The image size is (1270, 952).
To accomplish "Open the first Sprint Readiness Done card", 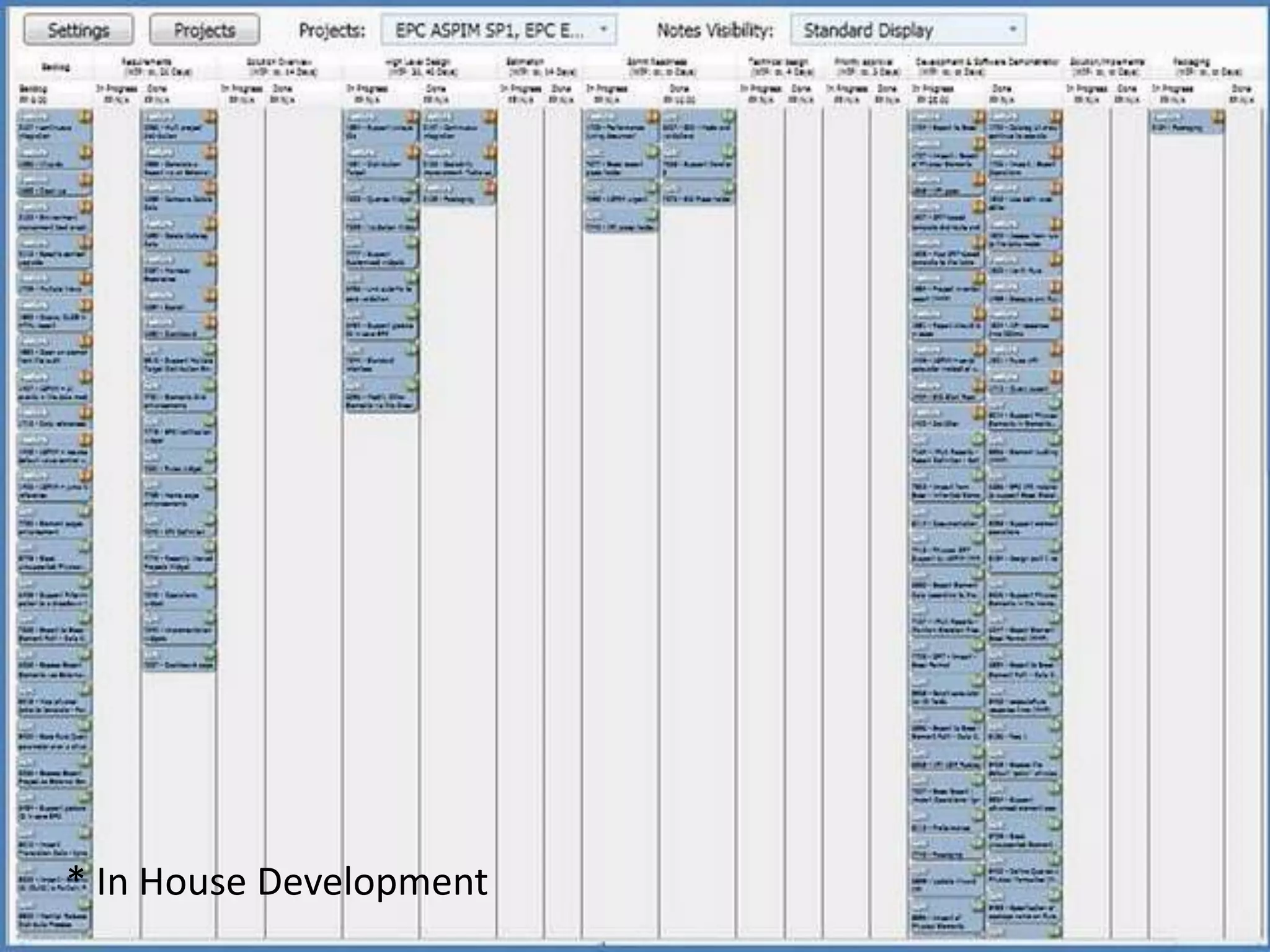I will click(693, 127).
